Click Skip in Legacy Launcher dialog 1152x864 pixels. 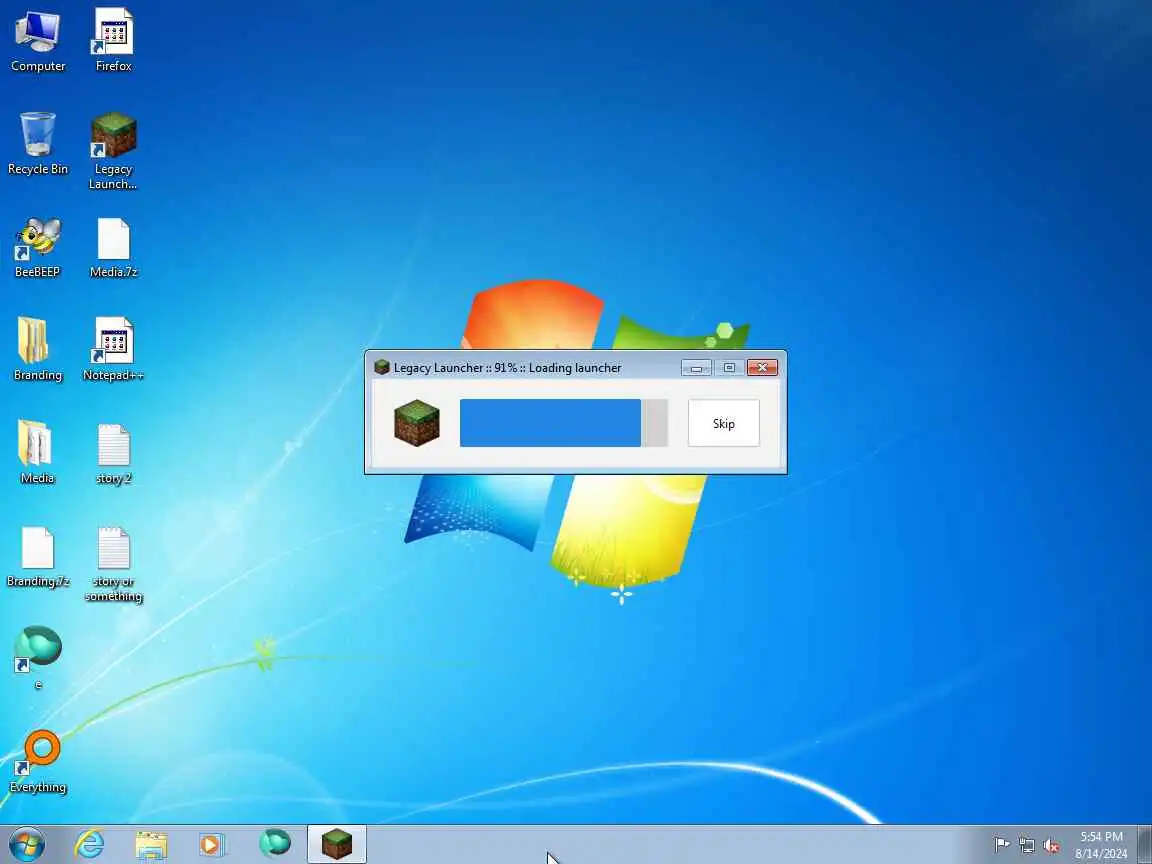724,423
